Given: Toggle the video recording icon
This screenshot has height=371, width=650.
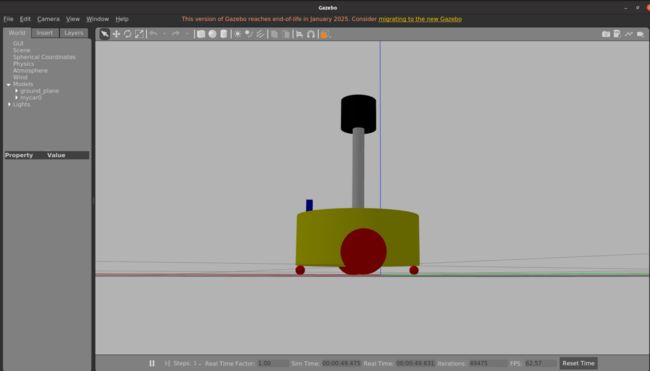Looking at the screenshot, I should click(640, 34).
